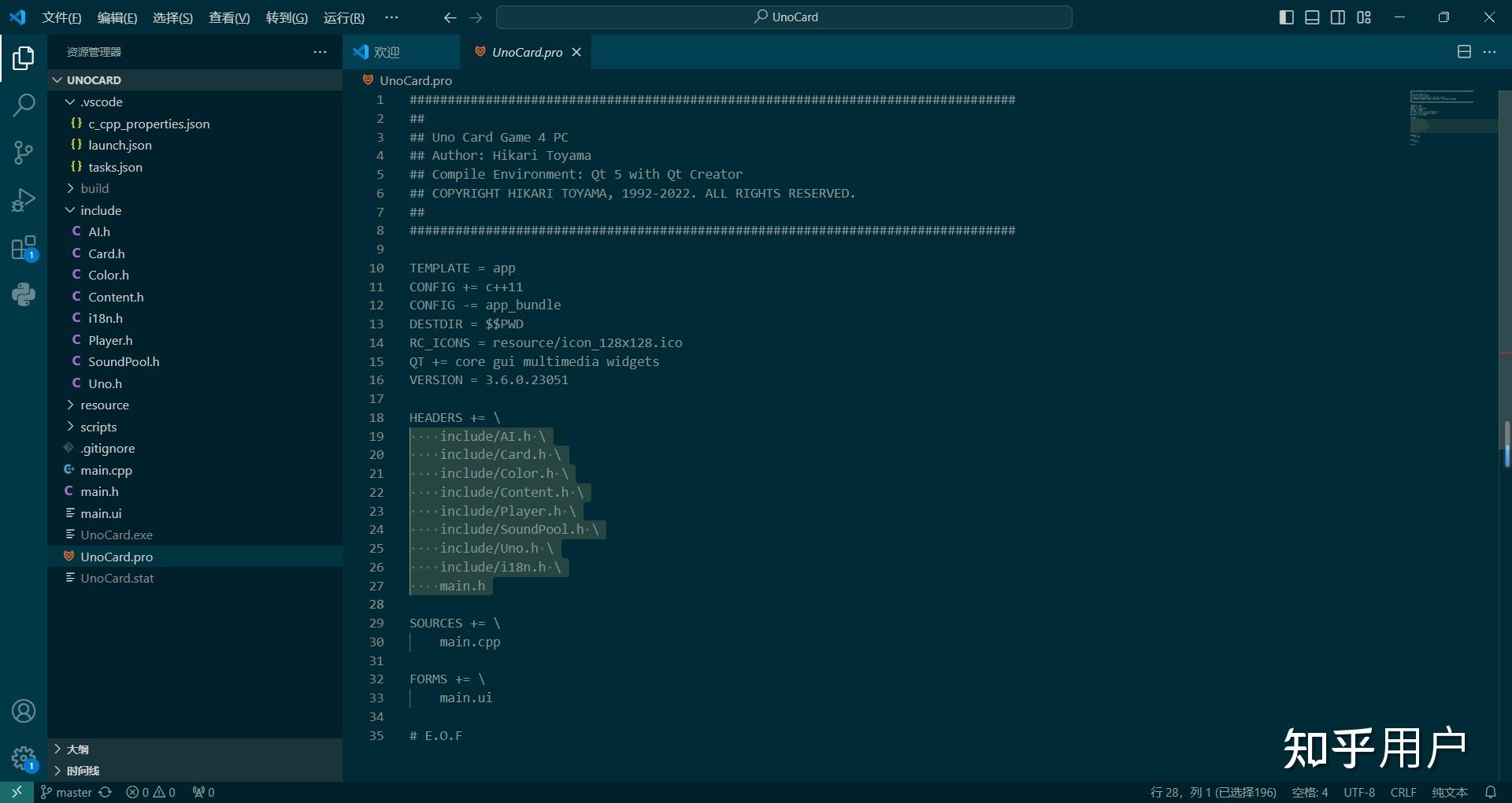The image size is (1512, 803).
Task: Change encoding via UTF-8 status item
Action: click(x=1359, y=792)
